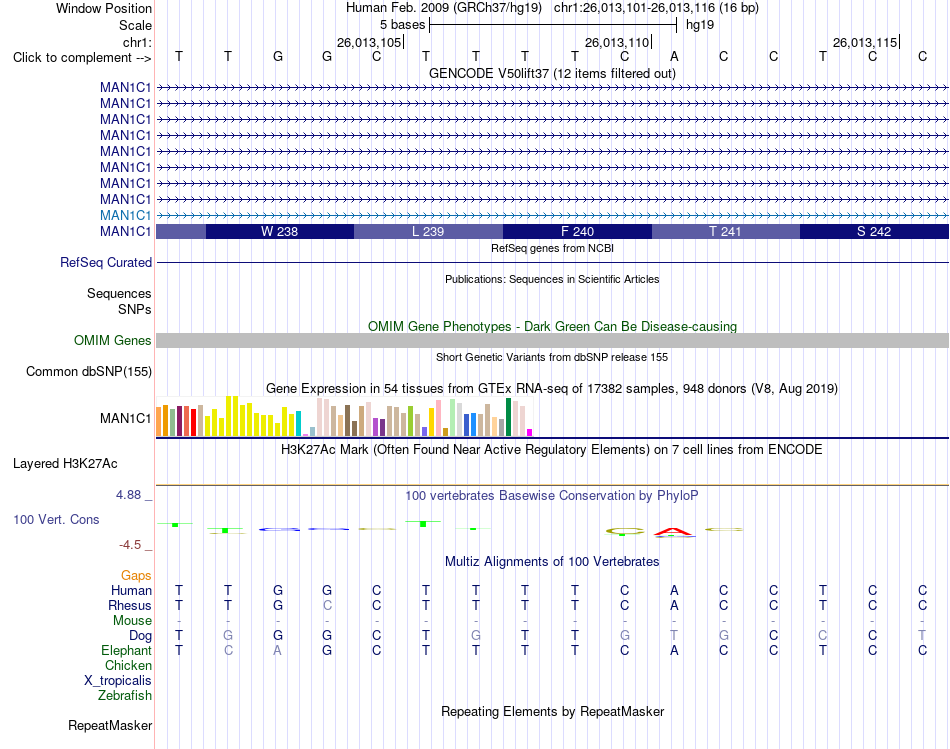This screenshot has width=950, height=749.
Task: Click the 'Click to complement -->' label
Action: (x=82, y=58)
